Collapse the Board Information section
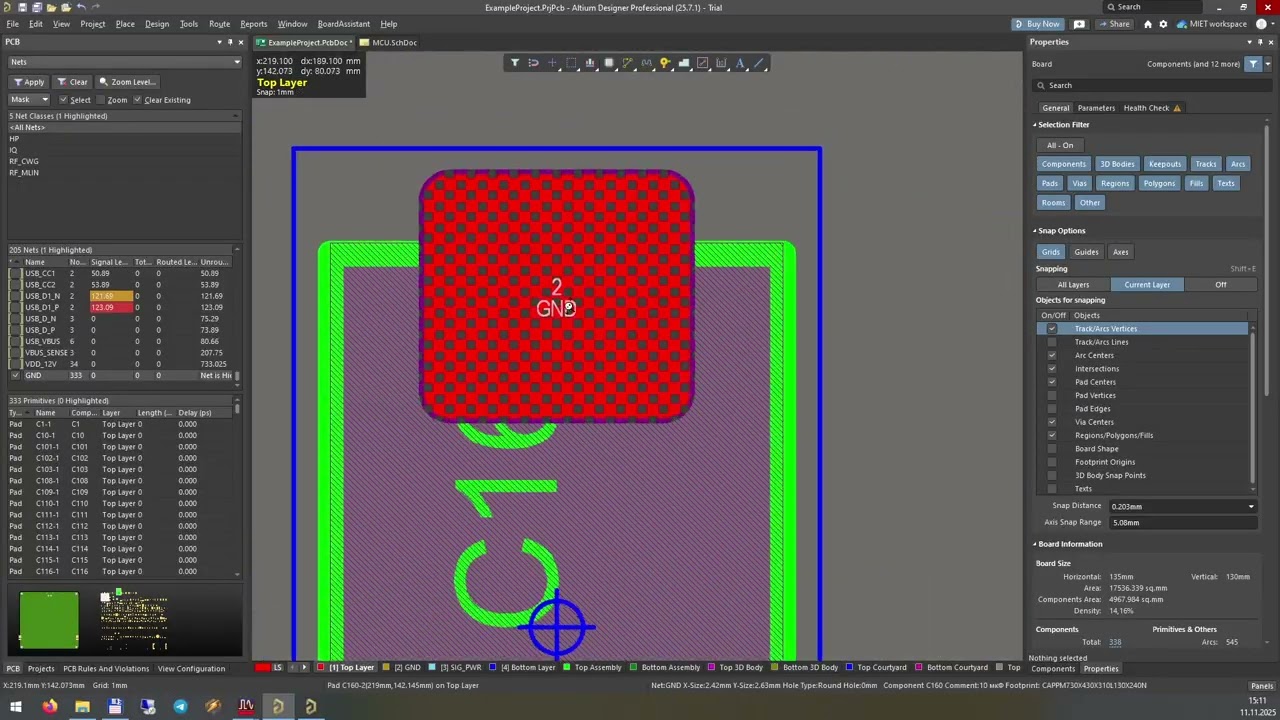Screen dimensions: 1280x720 (1035, 544)
